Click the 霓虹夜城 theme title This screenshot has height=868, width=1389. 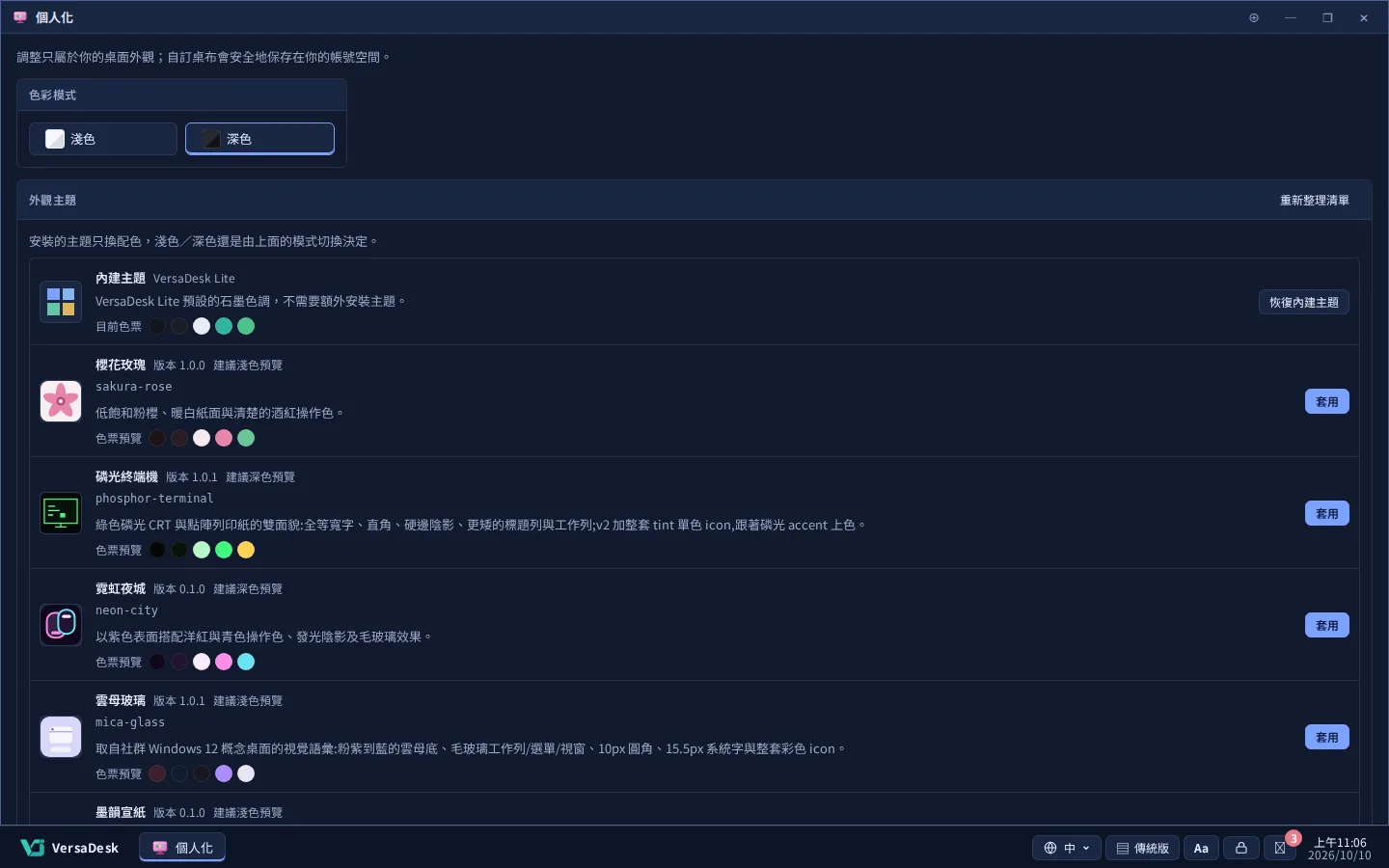click(x=121, y=588)
